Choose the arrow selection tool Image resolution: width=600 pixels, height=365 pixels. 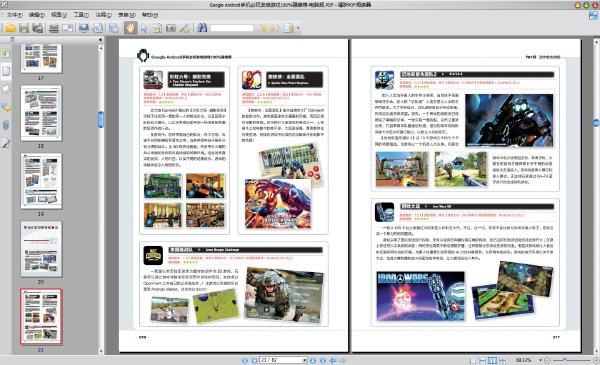click(x=143, y=28)
